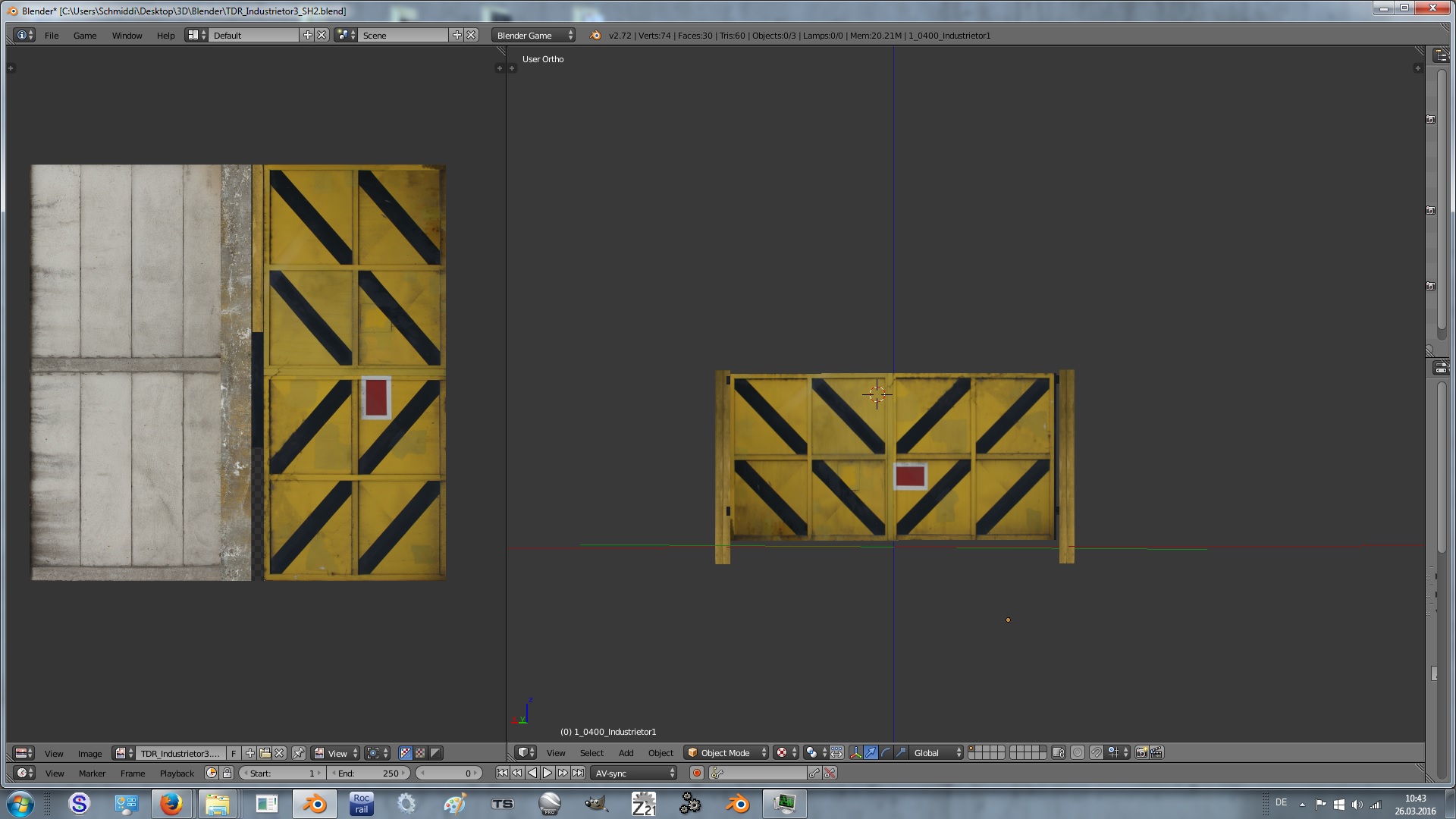Click the proportional editing circle icon
Viewport: 1456px width, 819px height.
point(1077,752)
